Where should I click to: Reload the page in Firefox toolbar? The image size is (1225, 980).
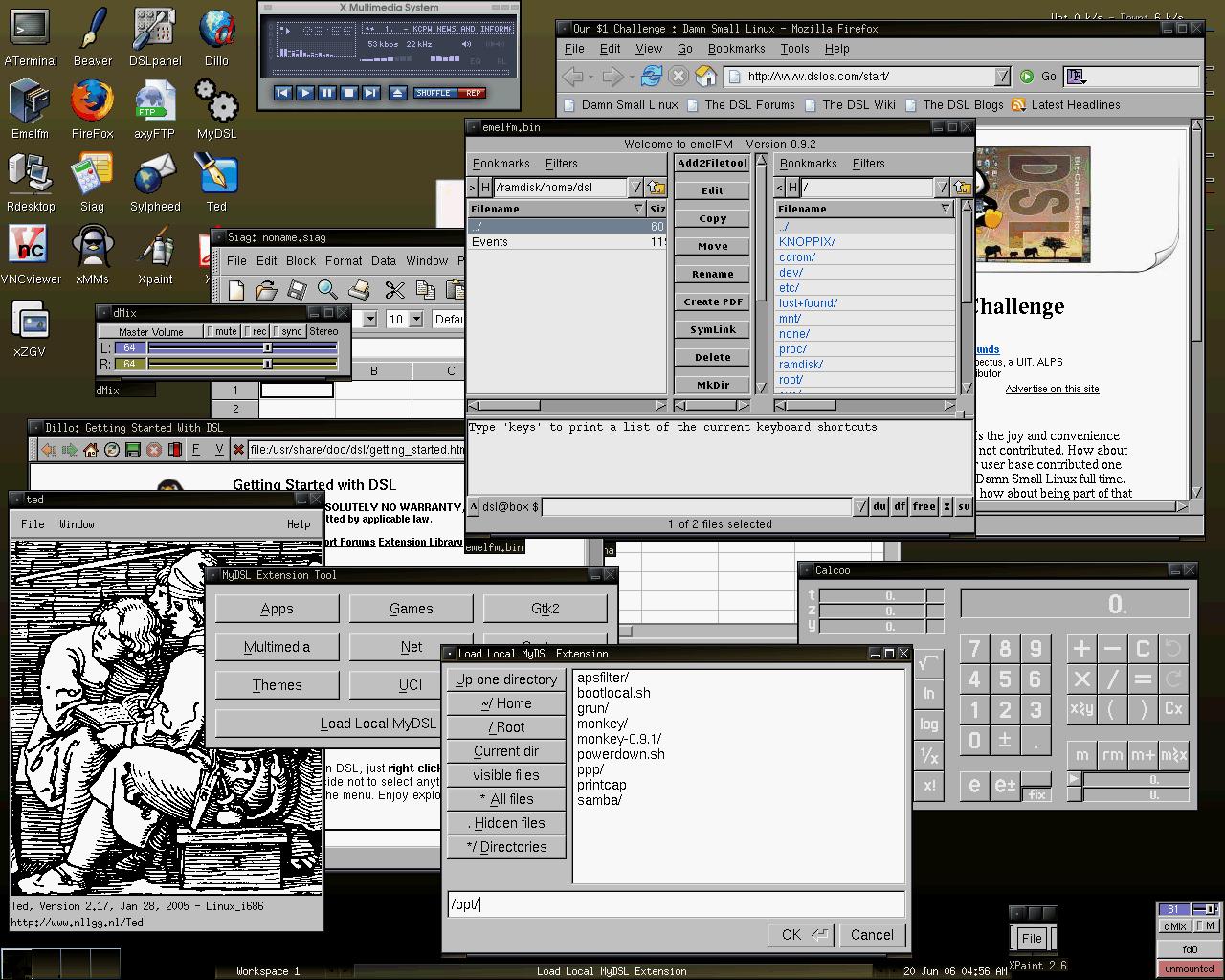click(x=652, y=77)
